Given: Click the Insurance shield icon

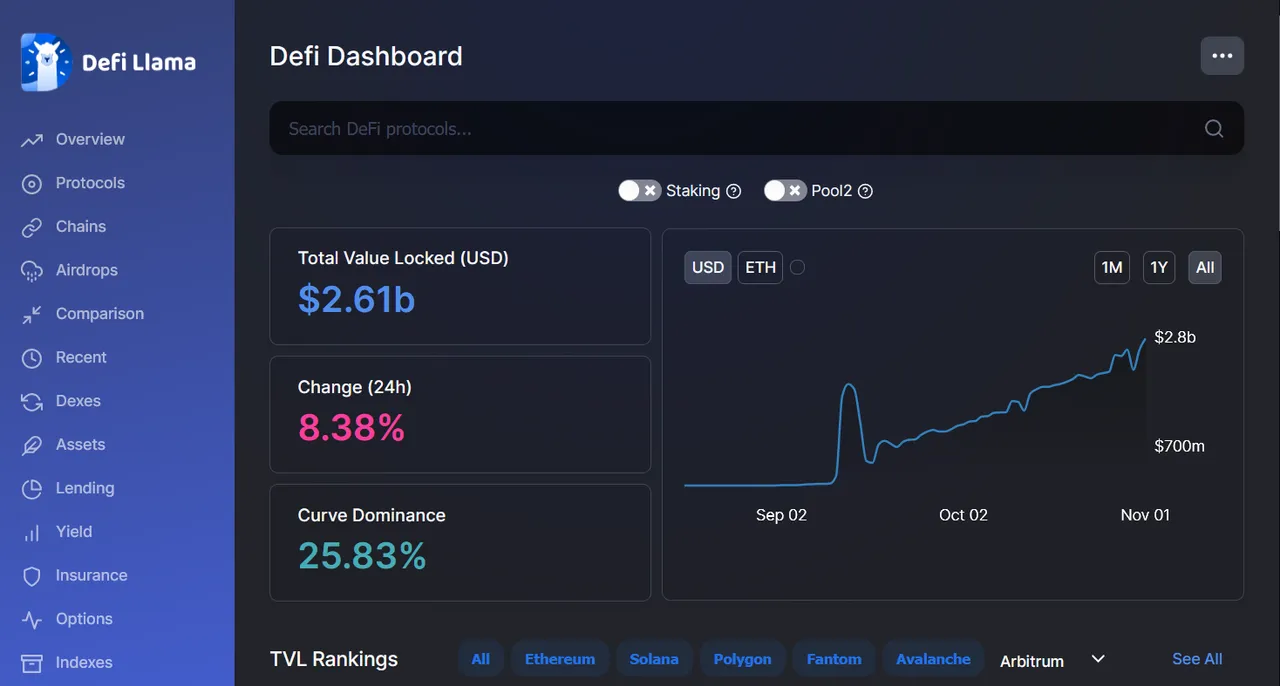Looking at the screenshot, I should [32, 576].
